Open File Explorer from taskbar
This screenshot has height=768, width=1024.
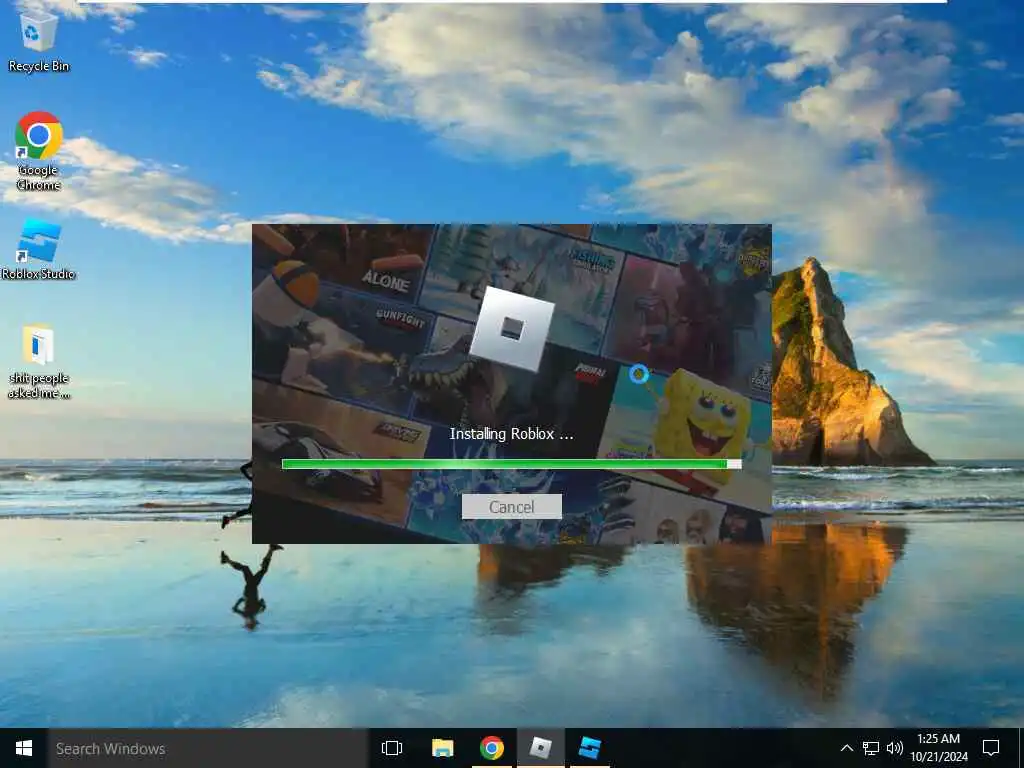coord(442,748)
